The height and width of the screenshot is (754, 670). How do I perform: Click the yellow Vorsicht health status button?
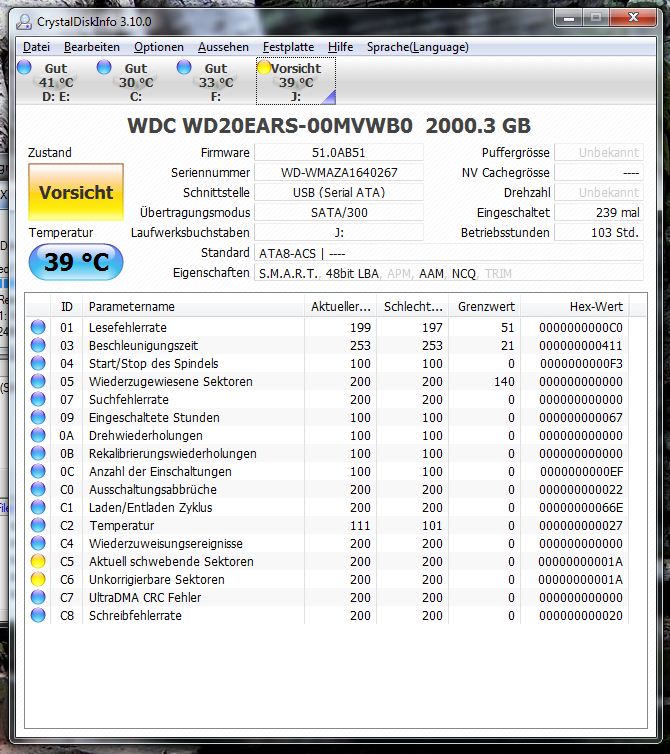coord(76,192)
